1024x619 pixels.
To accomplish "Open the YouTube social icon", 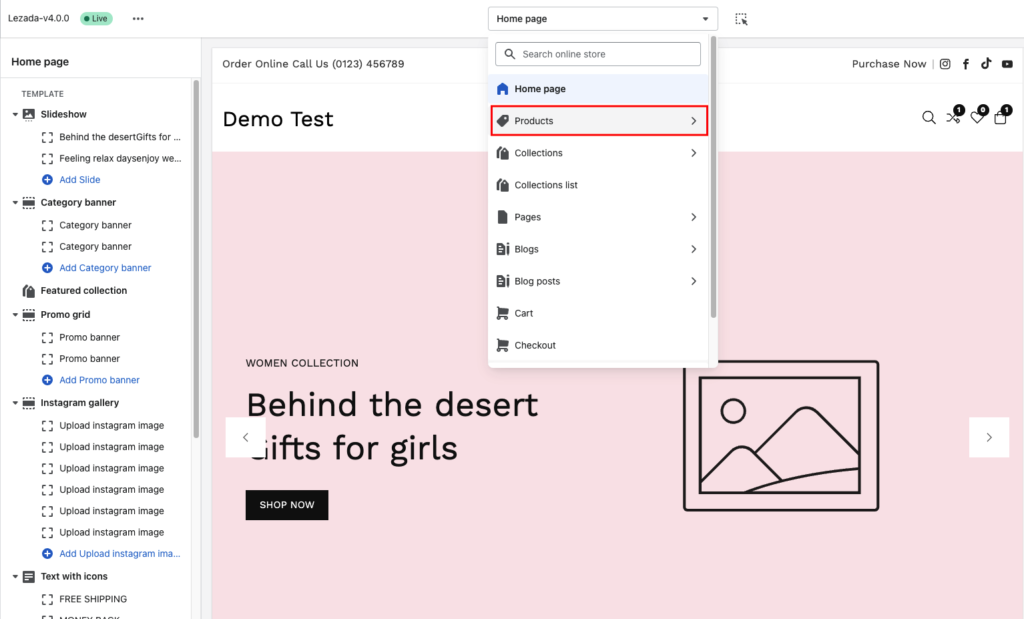I will (1007, 64).
